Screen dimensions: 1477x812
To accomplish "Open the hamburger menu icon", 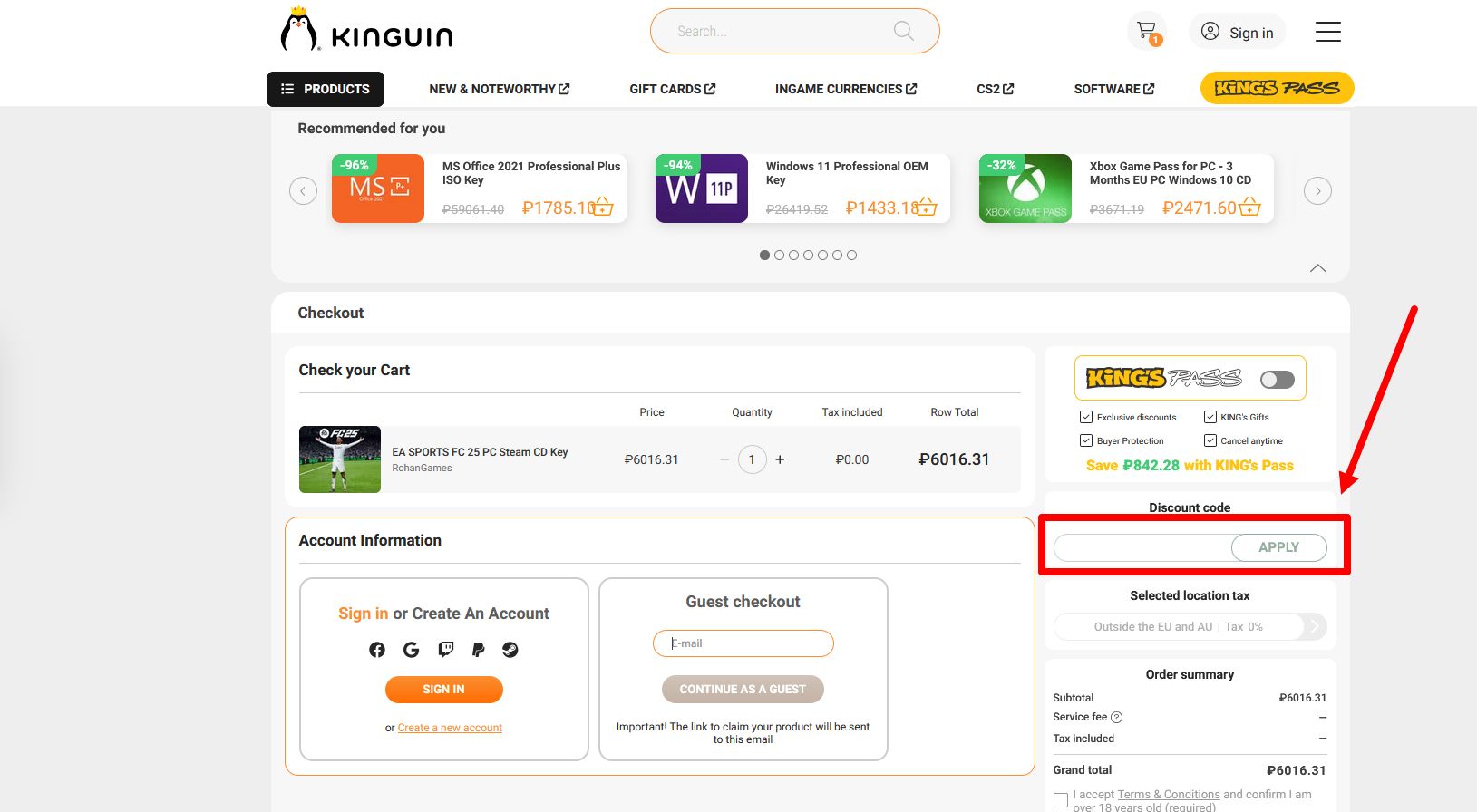I will click(x=1327, y=32).
